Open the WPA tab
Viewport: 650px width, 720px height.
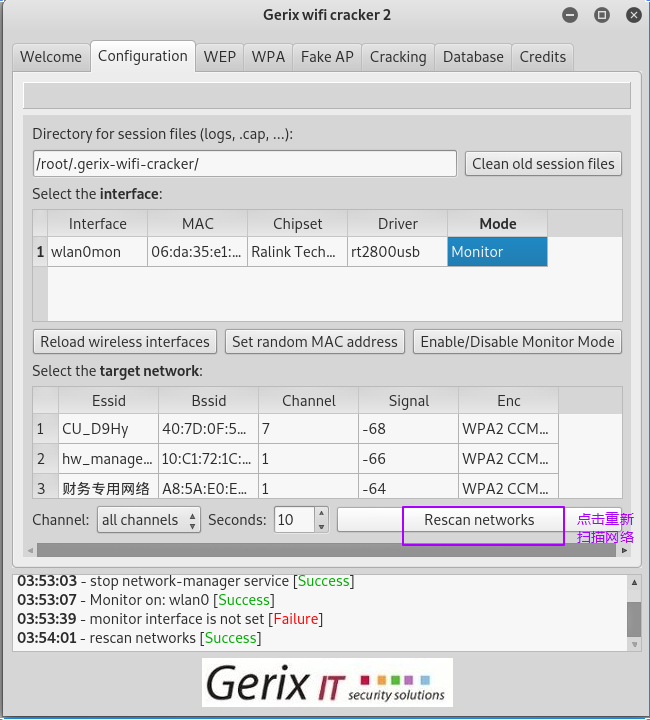pyautogui.click(x=268, y=57)
